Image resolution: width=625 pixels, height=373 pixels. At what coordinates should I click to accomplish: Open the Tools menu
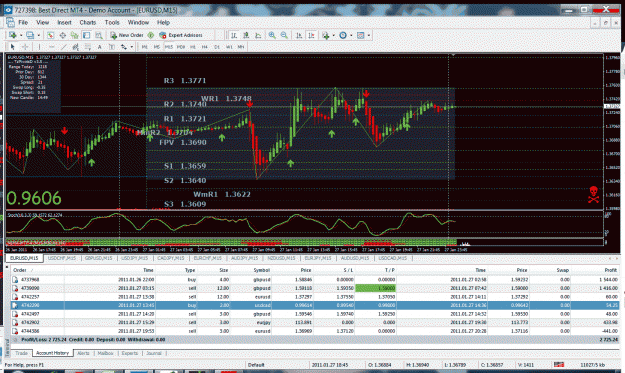[x=112, y=22]
